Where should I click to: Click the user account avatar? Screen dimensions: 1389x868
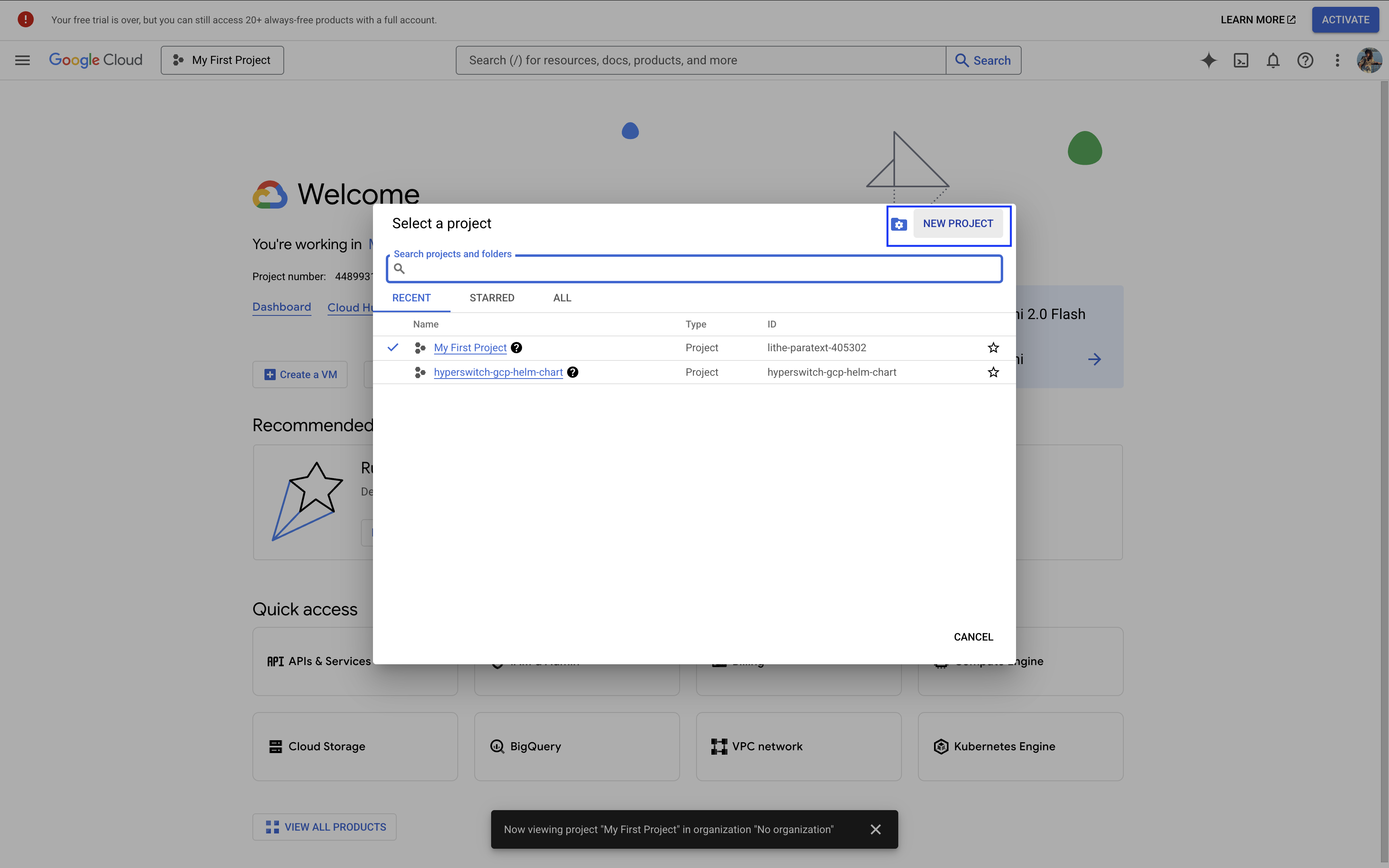click(x=1369, y=60)
